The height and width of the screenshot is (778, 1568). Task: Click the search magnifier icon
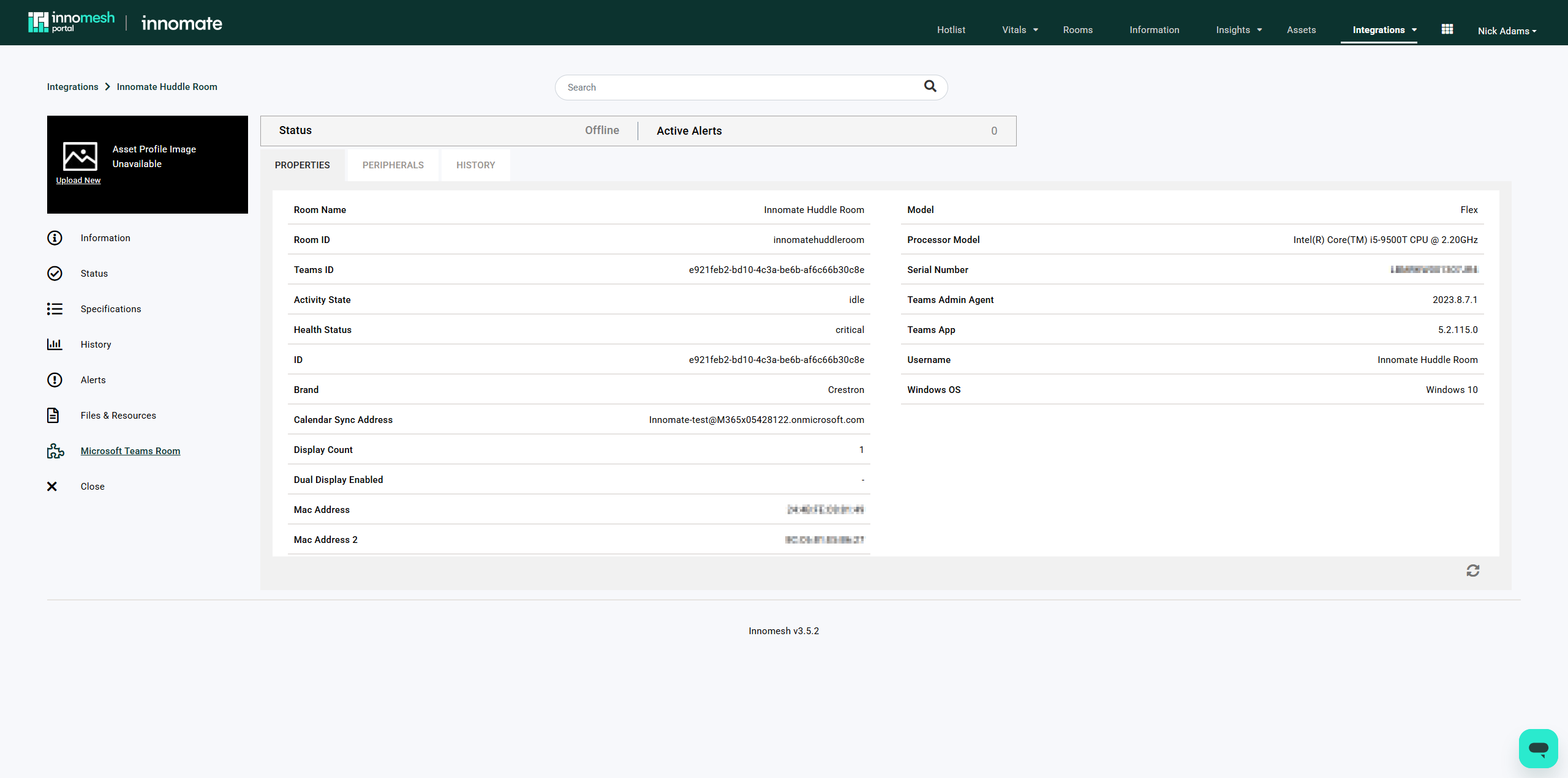[930, 86]
